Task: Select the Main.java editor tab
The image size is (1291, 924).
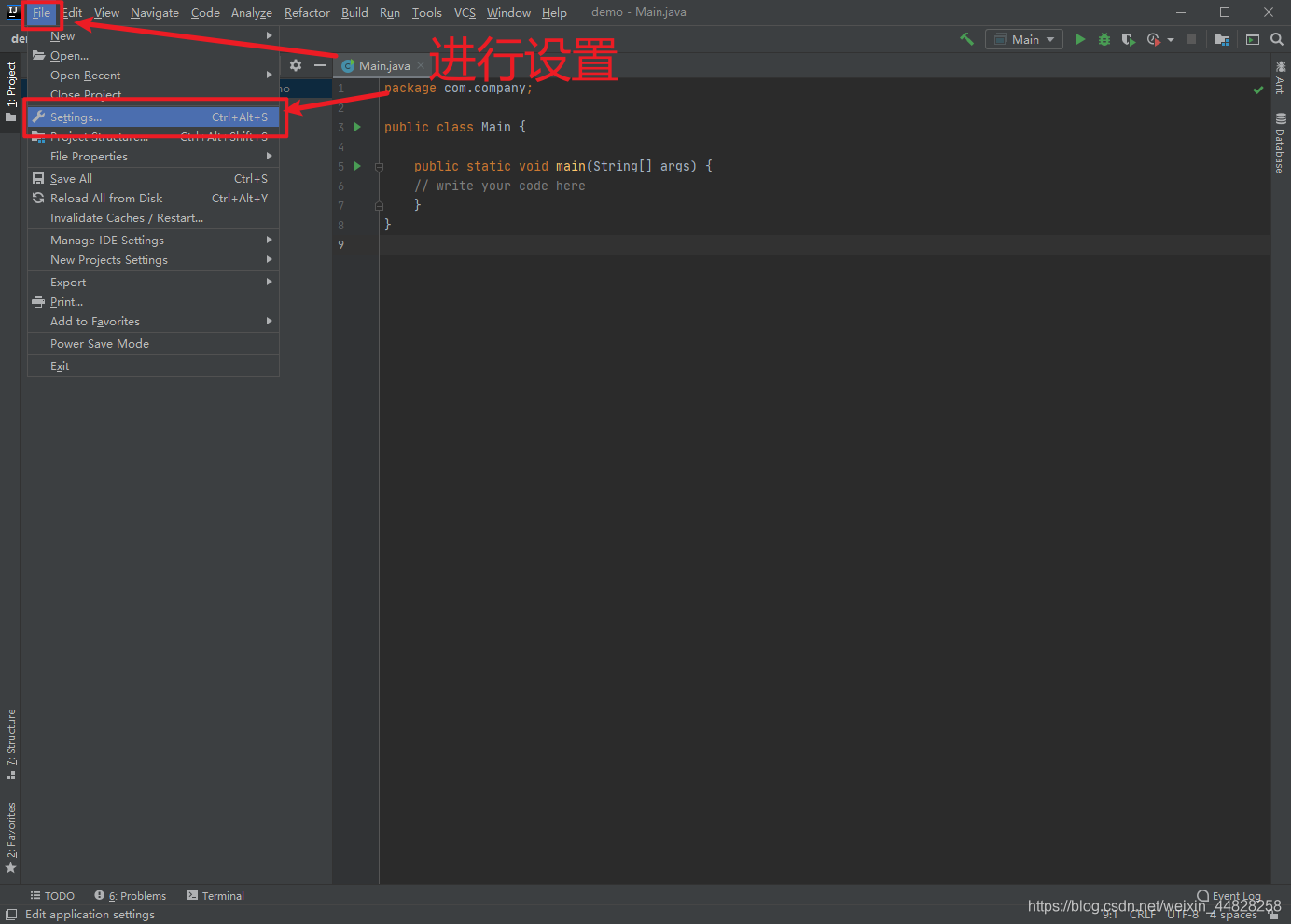Action: click(382, 65)
